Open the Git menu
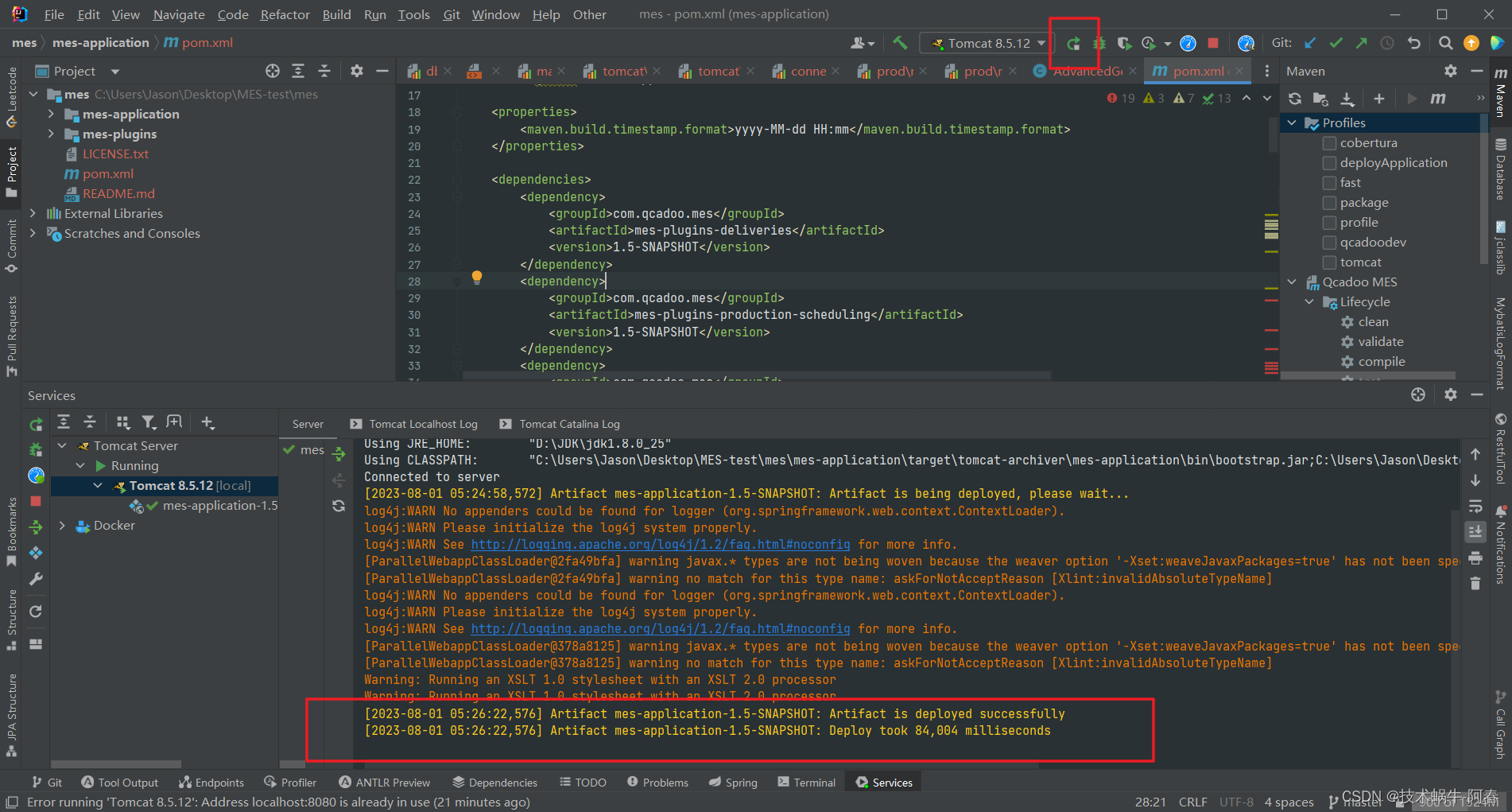The width and height of the screenshot is (1512, 812). coord(452,14)
